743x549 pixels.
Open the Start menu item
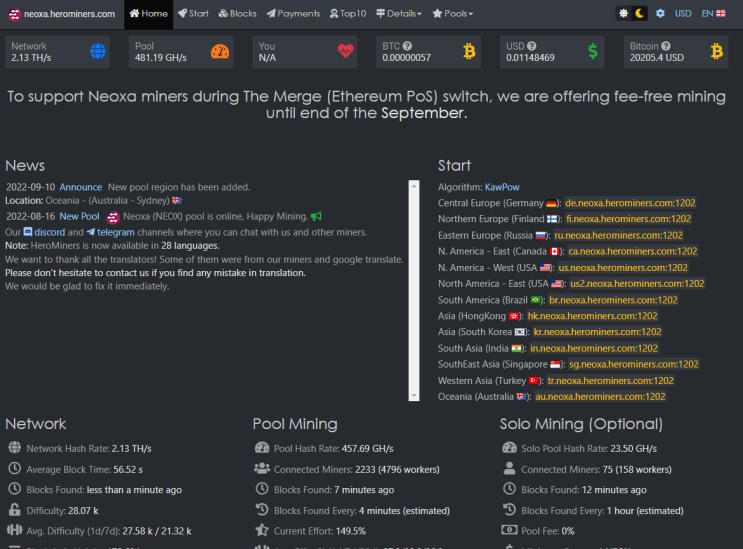(193, 14)
